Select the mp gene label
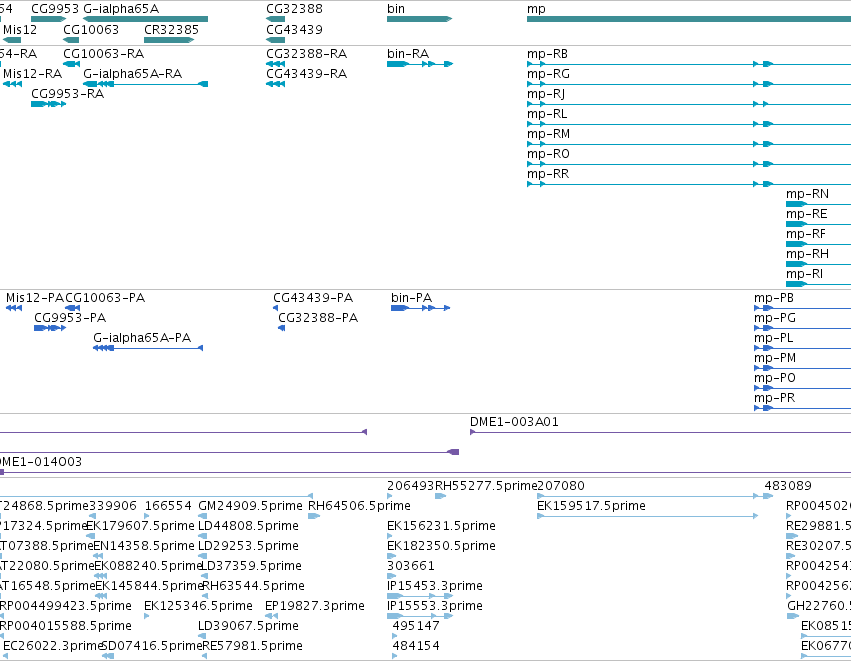851x661 pixels. [536, 9]
